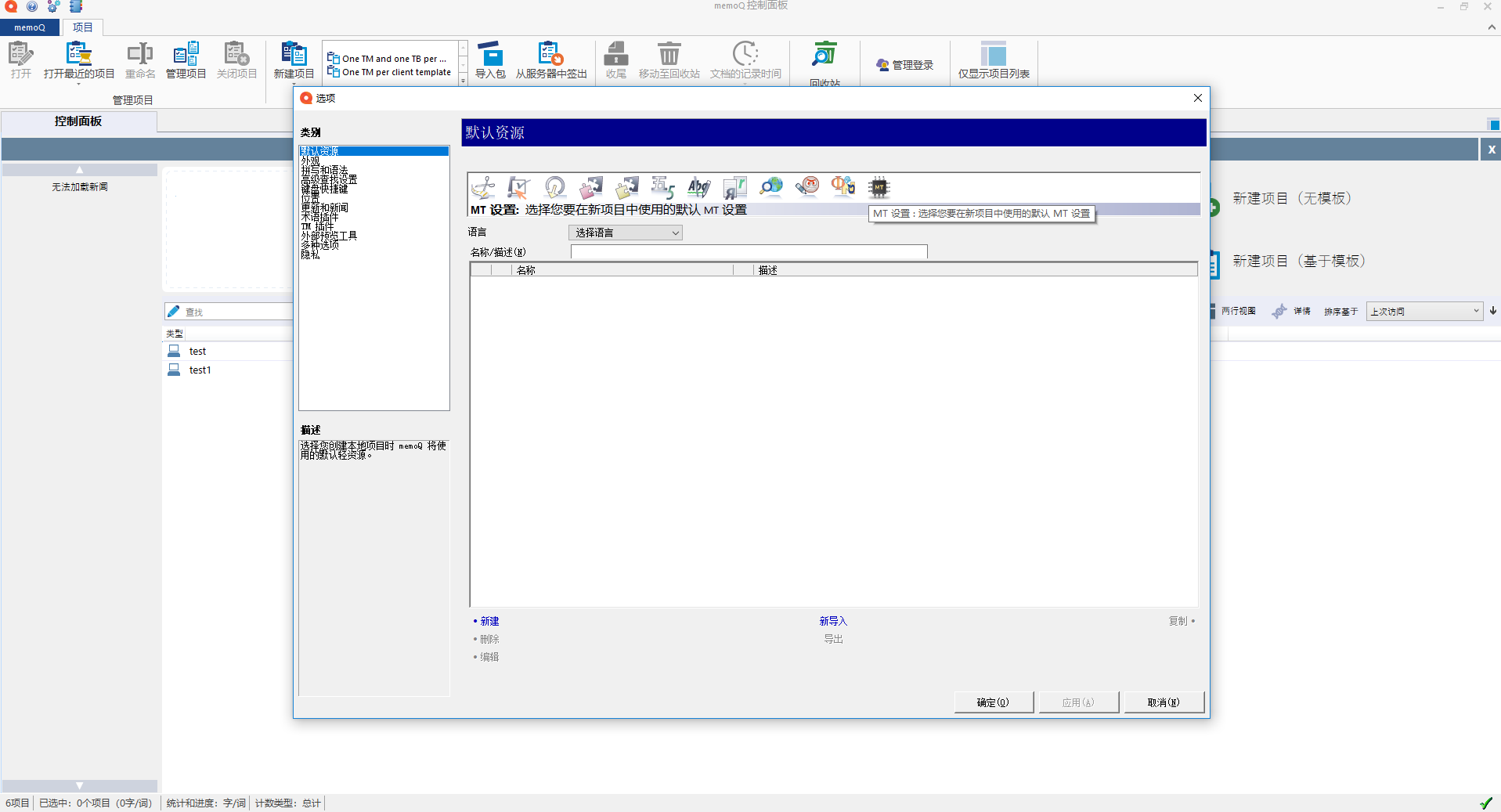Click the 新建 link in the dialog
This screenshot has width=1501, height=812.
point(489,621)
